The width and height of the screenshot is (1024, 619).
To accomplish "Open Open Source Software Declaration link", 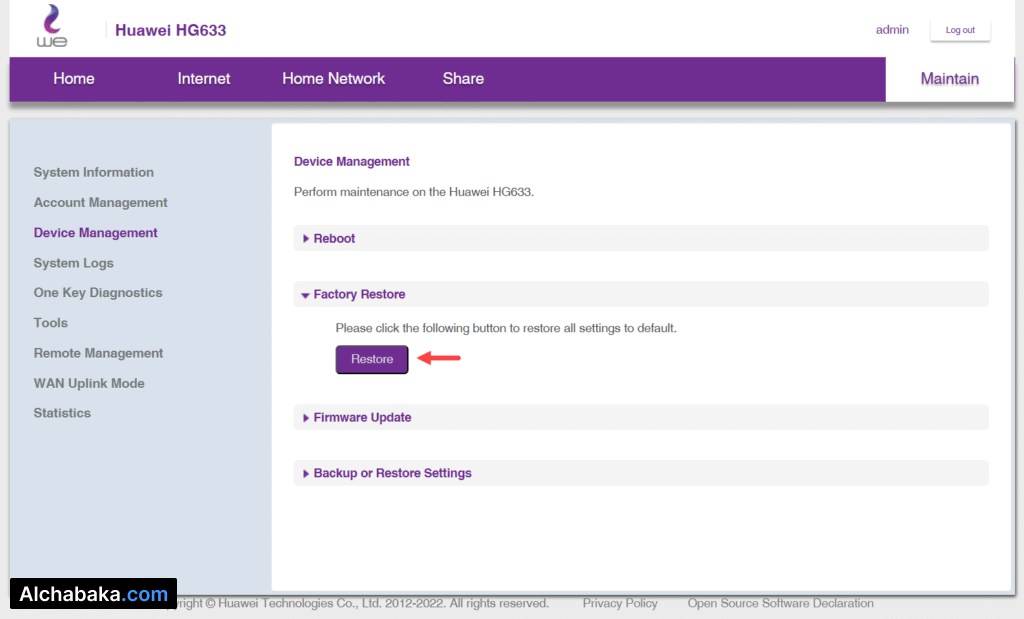I will pyautogui.click(x=780, y=604).
